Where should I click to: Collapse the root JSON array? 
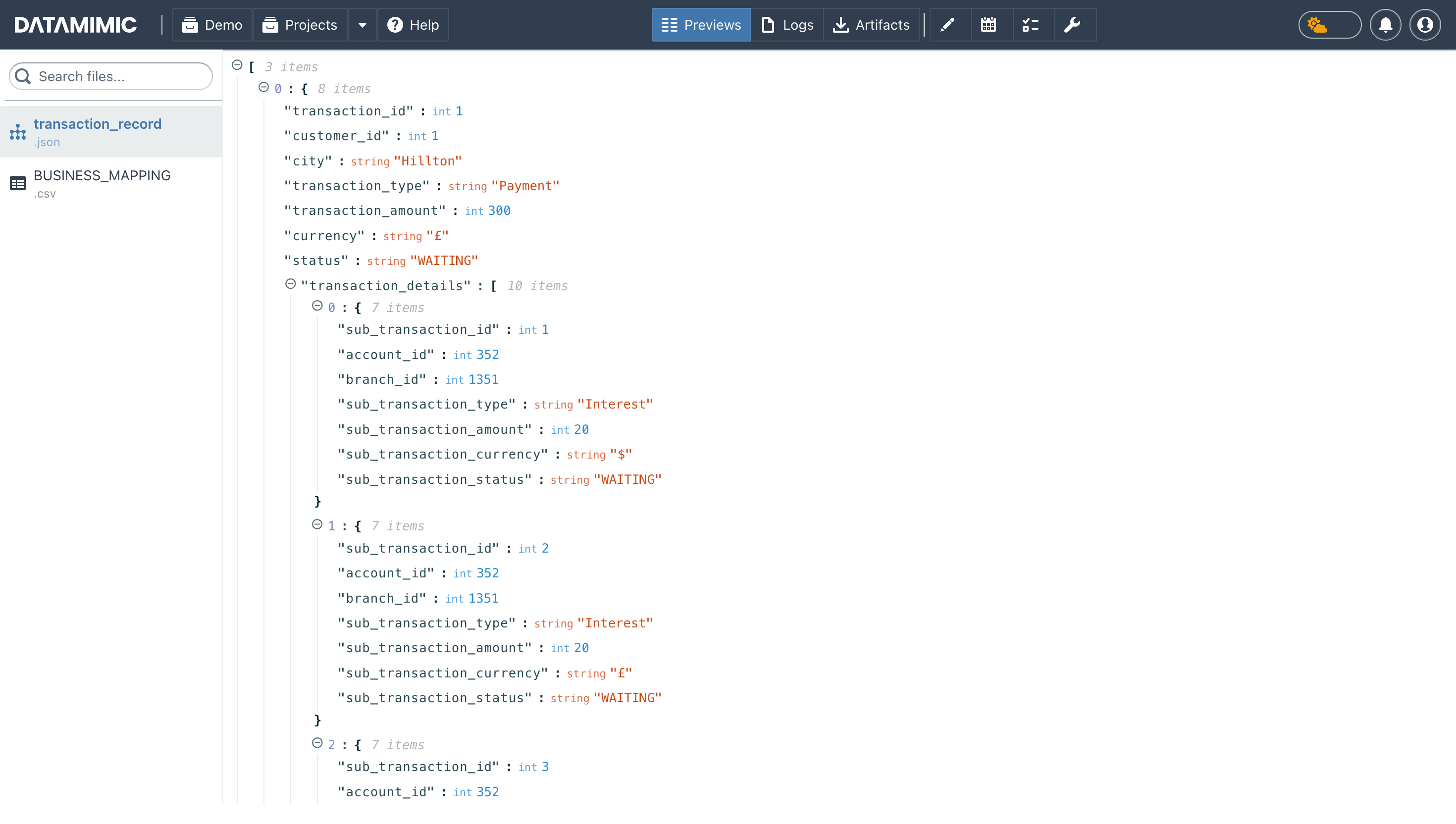coord(238,64)
